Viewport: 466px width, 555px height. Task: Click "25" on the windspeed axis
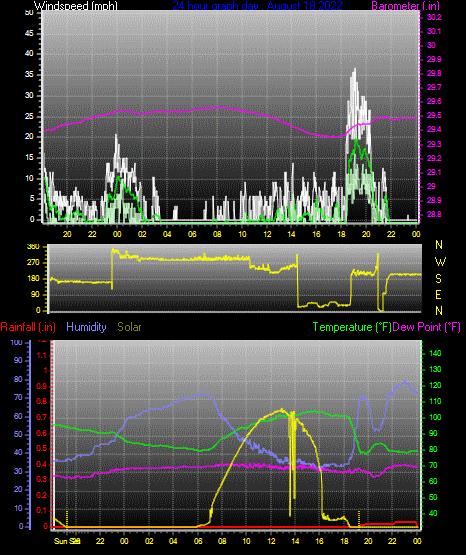point(29,116)
